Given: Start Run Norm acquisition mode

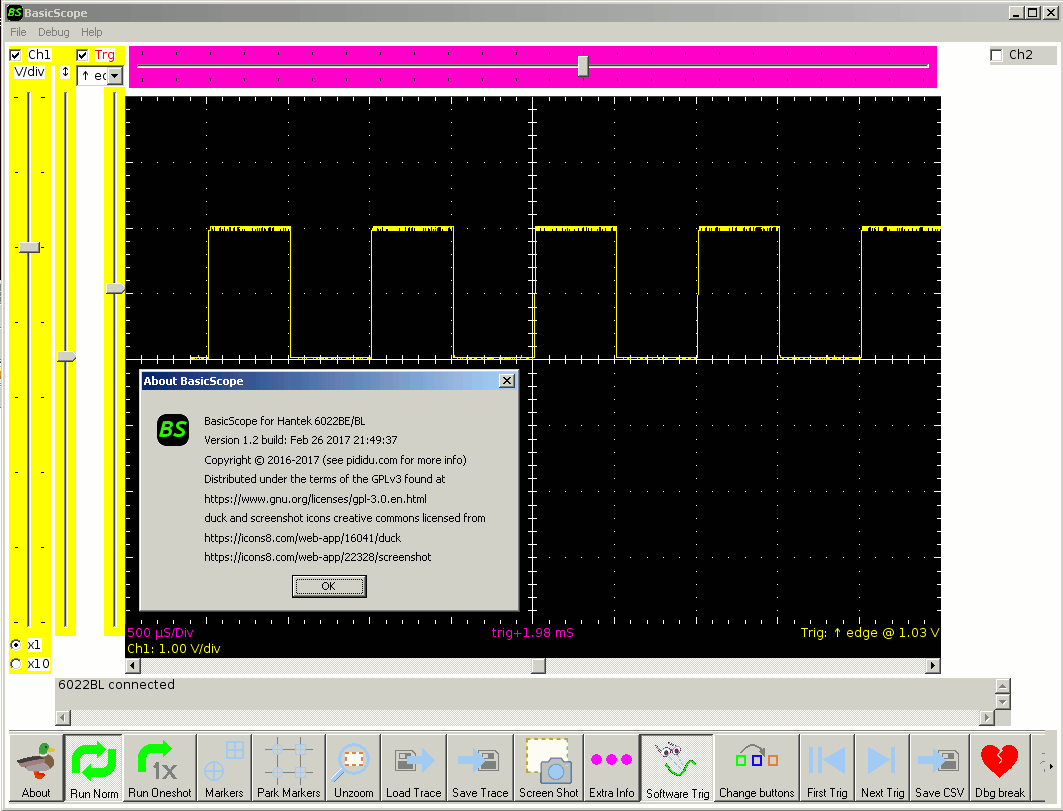Looking at the screenshot, I should (94, 768).
